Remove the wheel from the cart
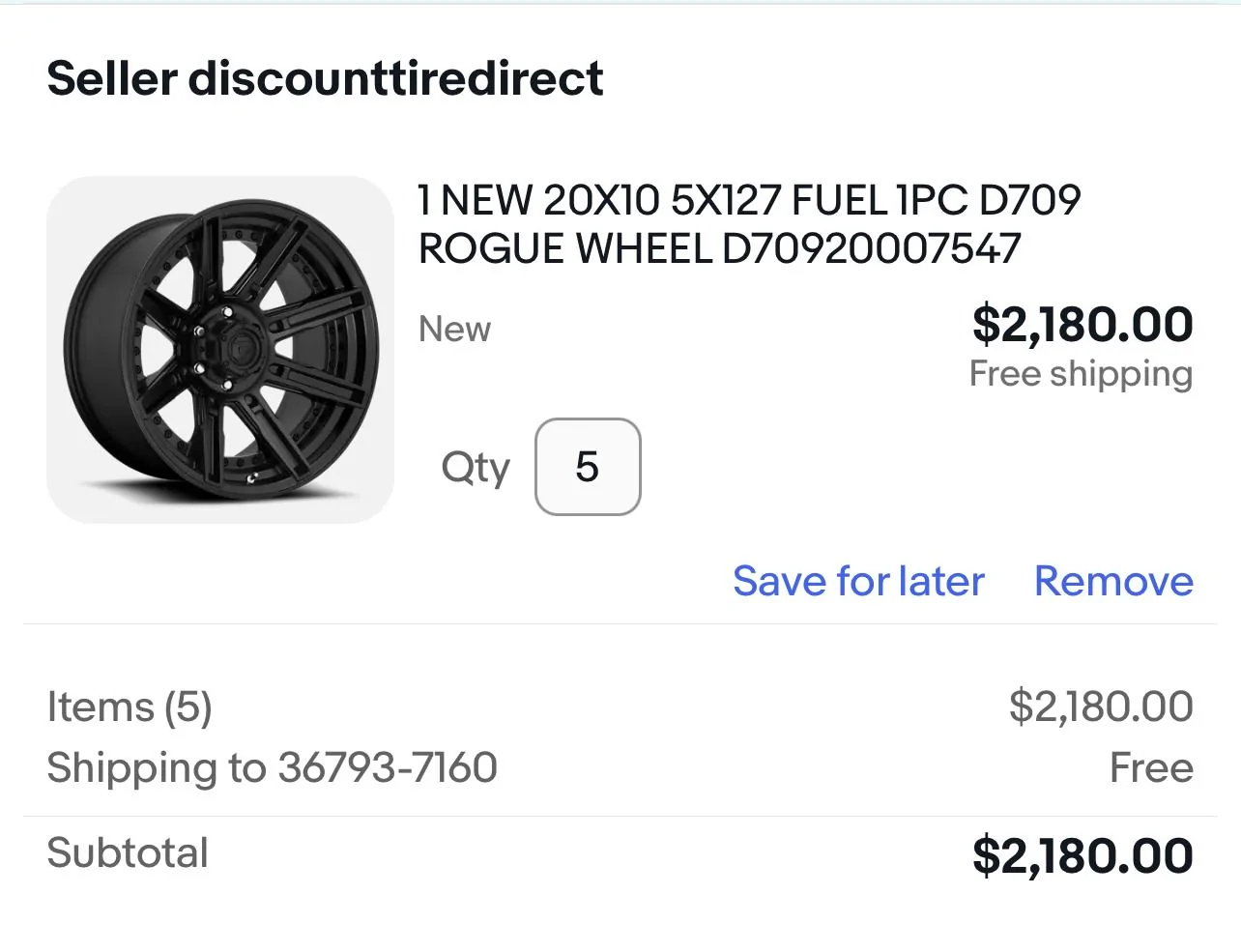The width and height of the screenshot is (1241, 952). pyautogui.click(x=1113, y=582)
